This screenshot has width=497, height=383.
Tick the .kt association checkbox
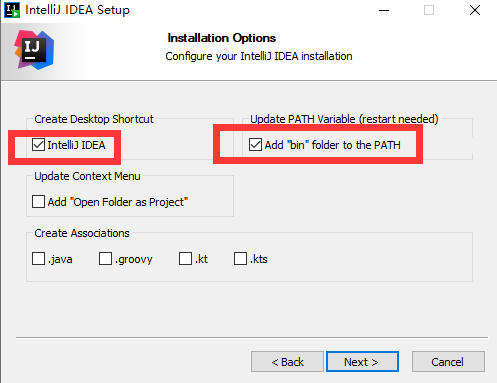185,259
